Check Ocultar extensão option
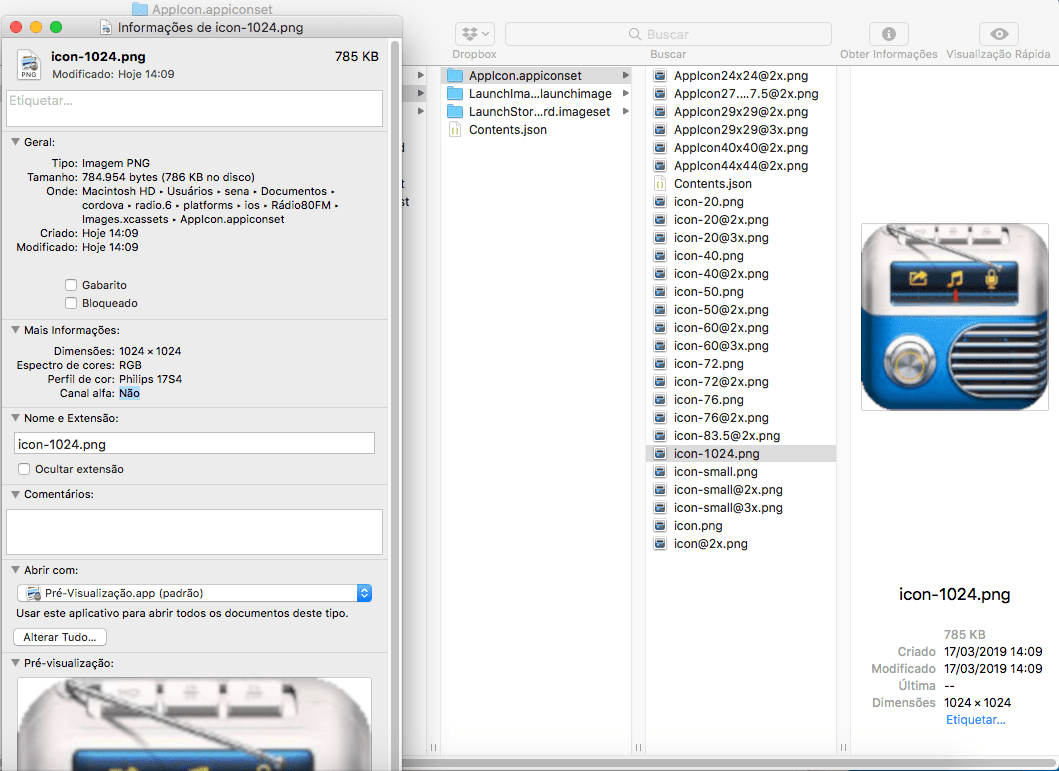 (x=22, y=468)
